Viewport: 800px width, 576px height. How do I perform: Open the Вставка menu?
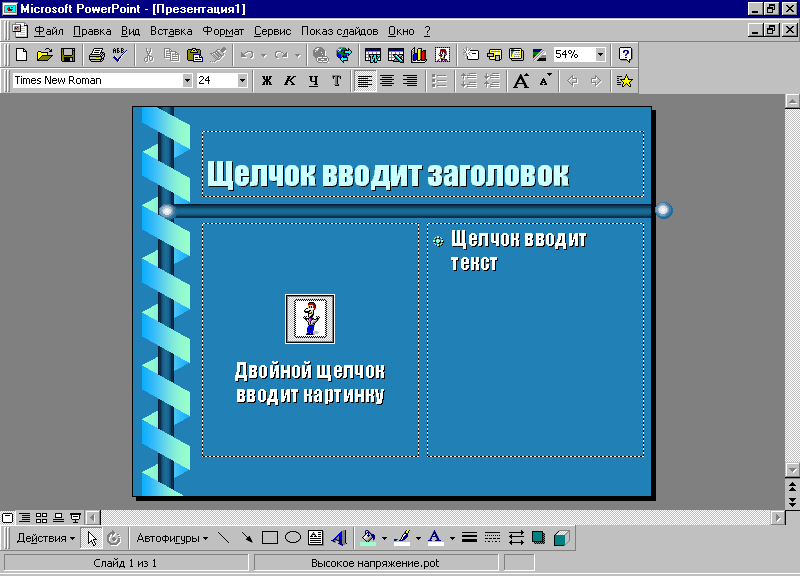coord(170,31)
